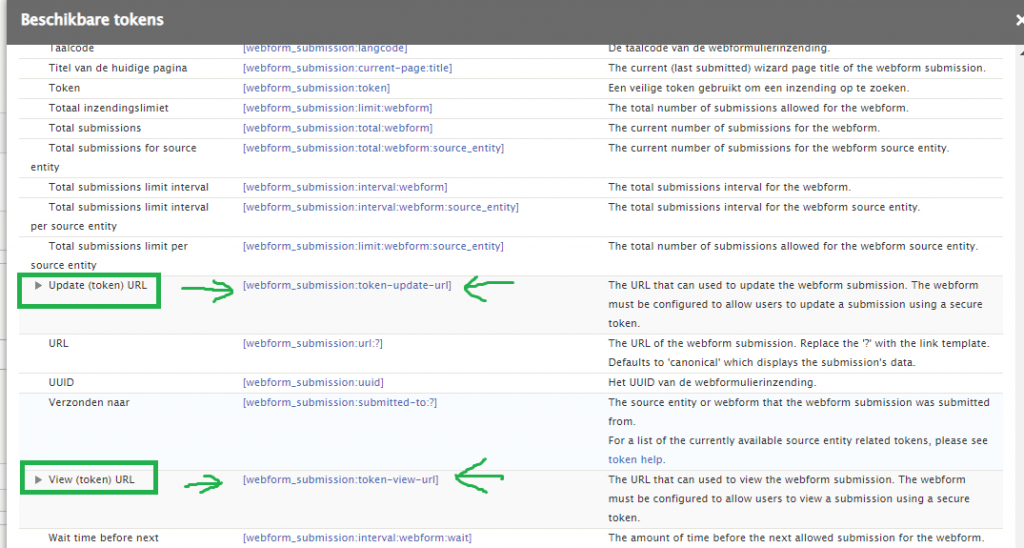Pick the webform_submission:interval:webform:source_entity token
The height and width of the screenshot is (548, 1024).
tap(380, 207)
